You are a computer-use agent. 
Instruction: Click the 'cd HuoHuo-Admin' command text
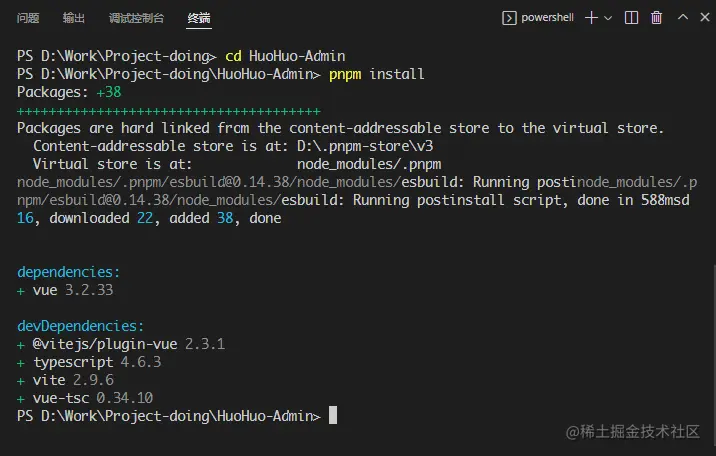285,56
